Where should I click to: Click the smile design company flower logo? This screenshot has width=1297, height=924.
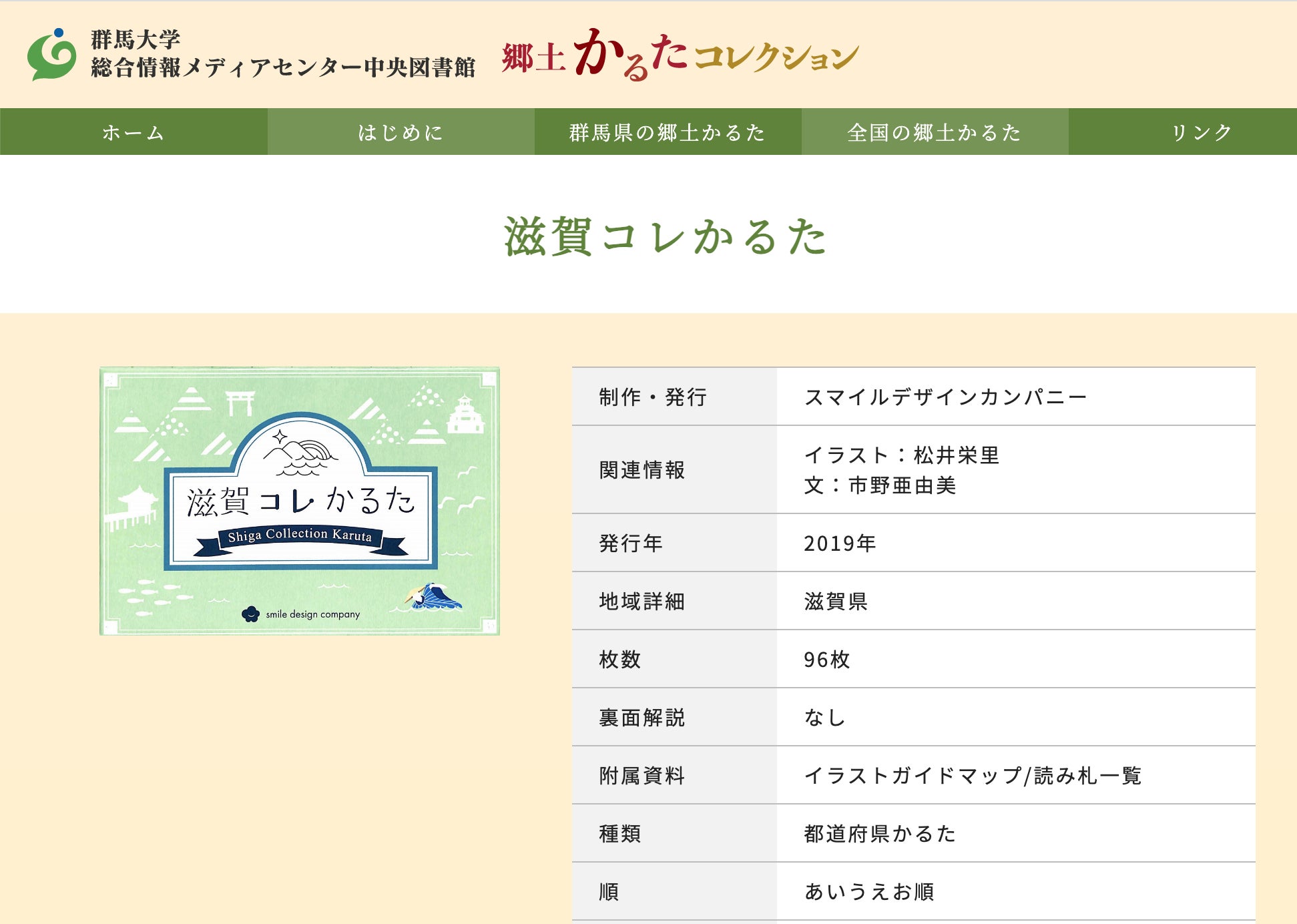[250, 614]
